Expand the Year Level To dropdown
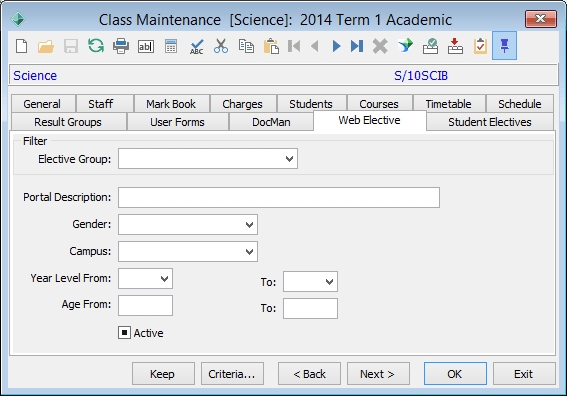Image resolution: width=567 pixels, height=396 pixels. (x=329, y=282)
